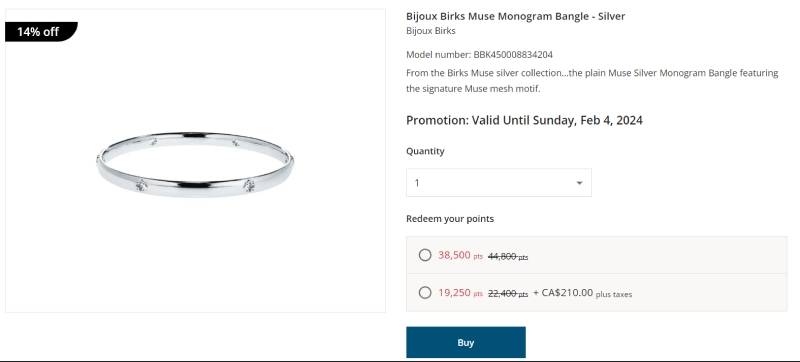
Task: Click the struck-through 22,400 pts original price
Action: coord(508,294)
